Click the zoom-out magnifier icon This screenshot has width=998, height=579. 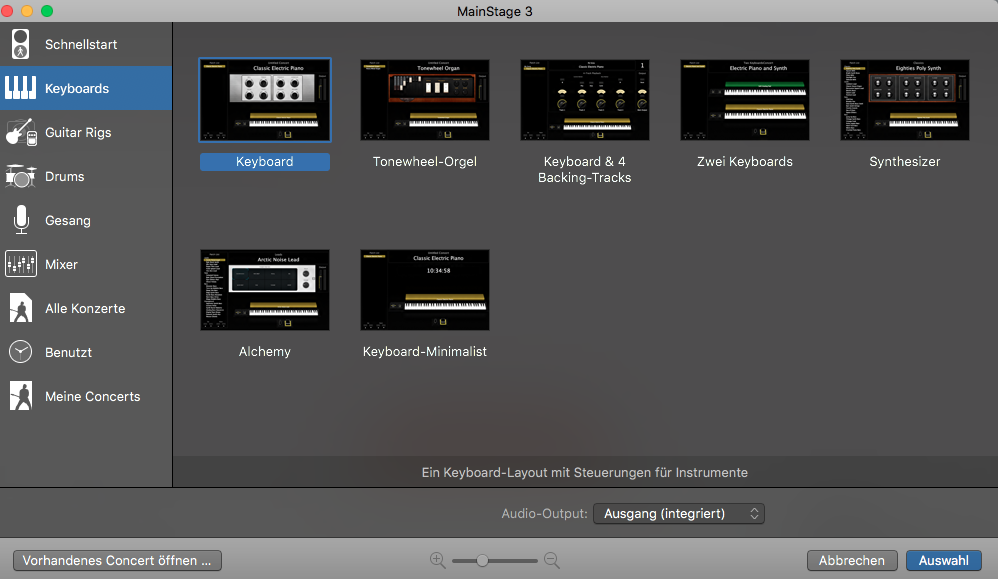(x=552, y=560)
